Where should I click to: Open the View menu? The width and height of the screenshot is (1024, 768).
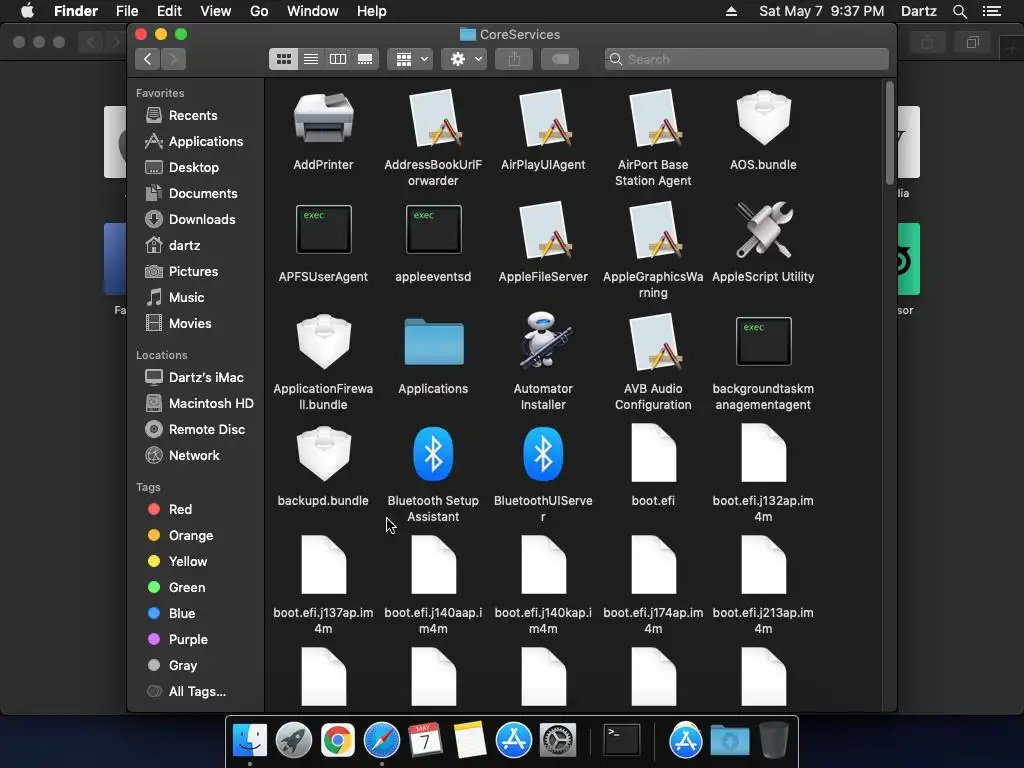216,11
